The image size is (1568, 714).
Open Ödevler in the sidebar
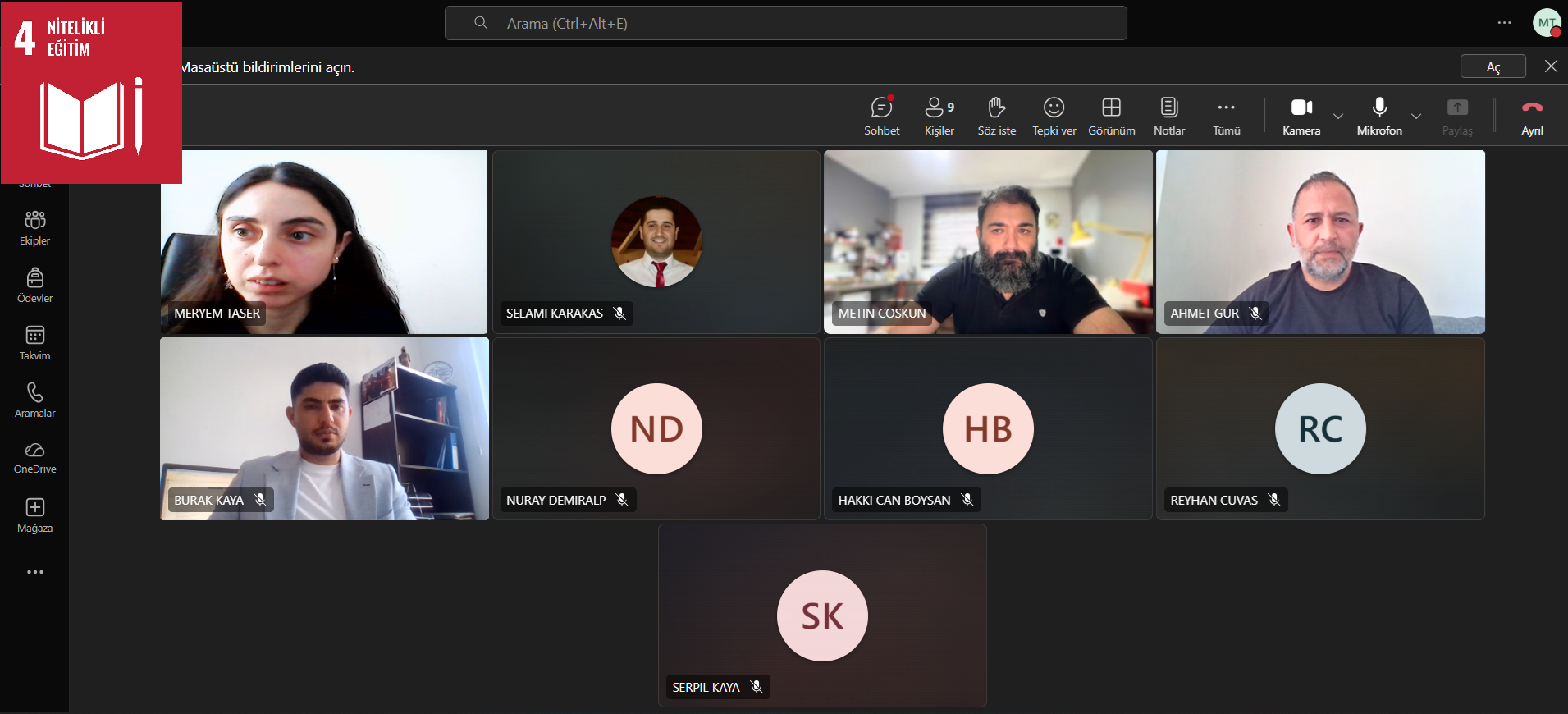click(x=34, y=286)
